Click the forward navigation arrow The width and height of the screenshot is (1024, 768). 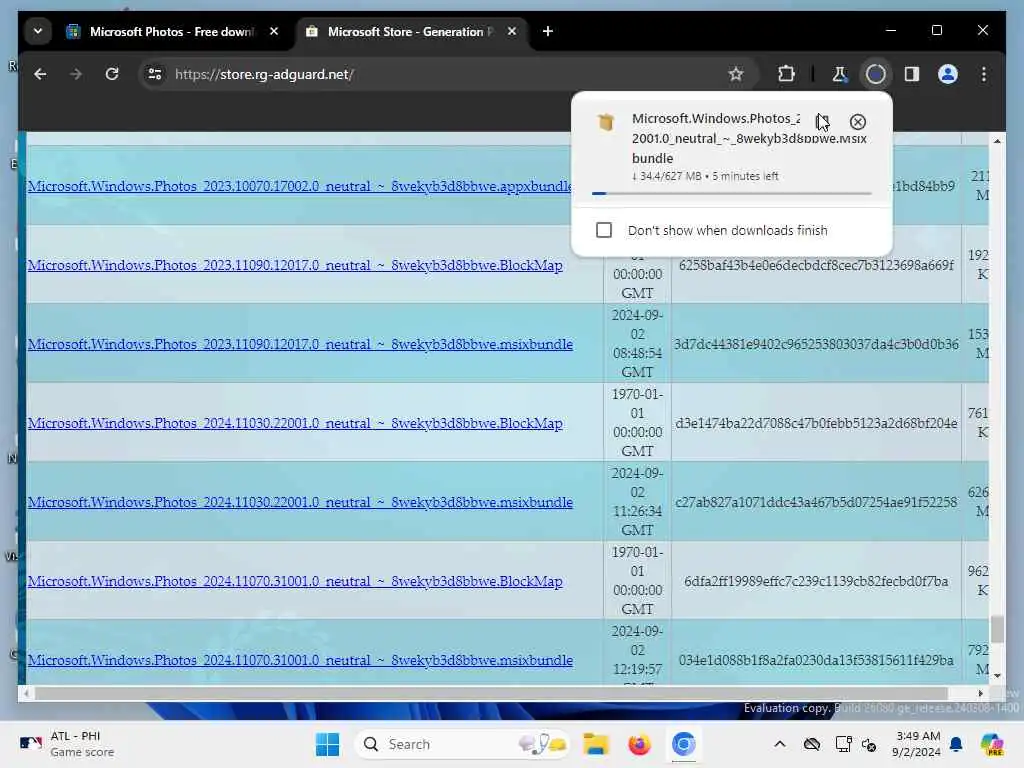click(x=76, y=74)
